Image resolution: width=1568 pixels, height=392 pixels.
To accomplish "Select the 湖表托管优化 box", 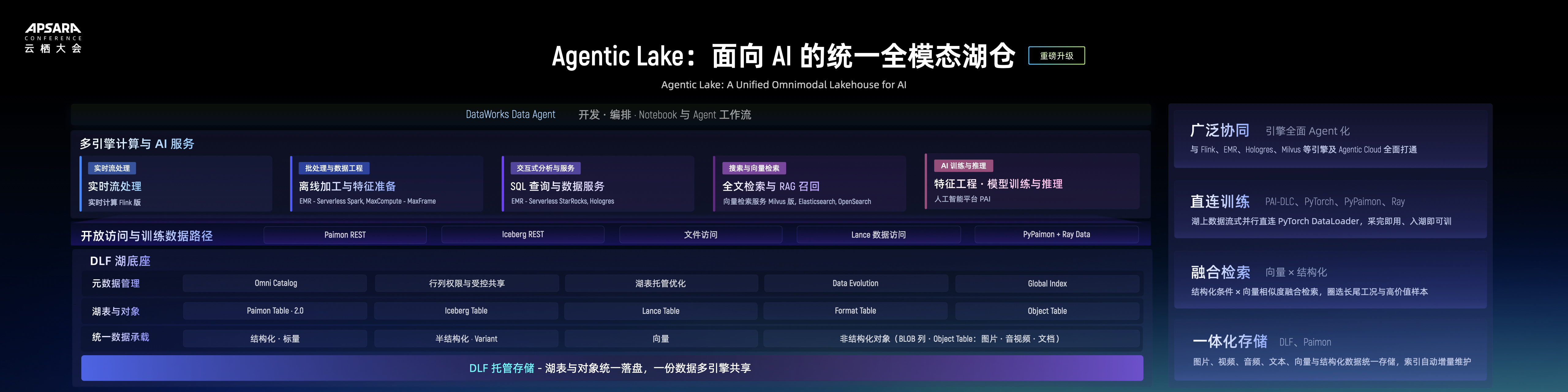I will click(661, 283).
